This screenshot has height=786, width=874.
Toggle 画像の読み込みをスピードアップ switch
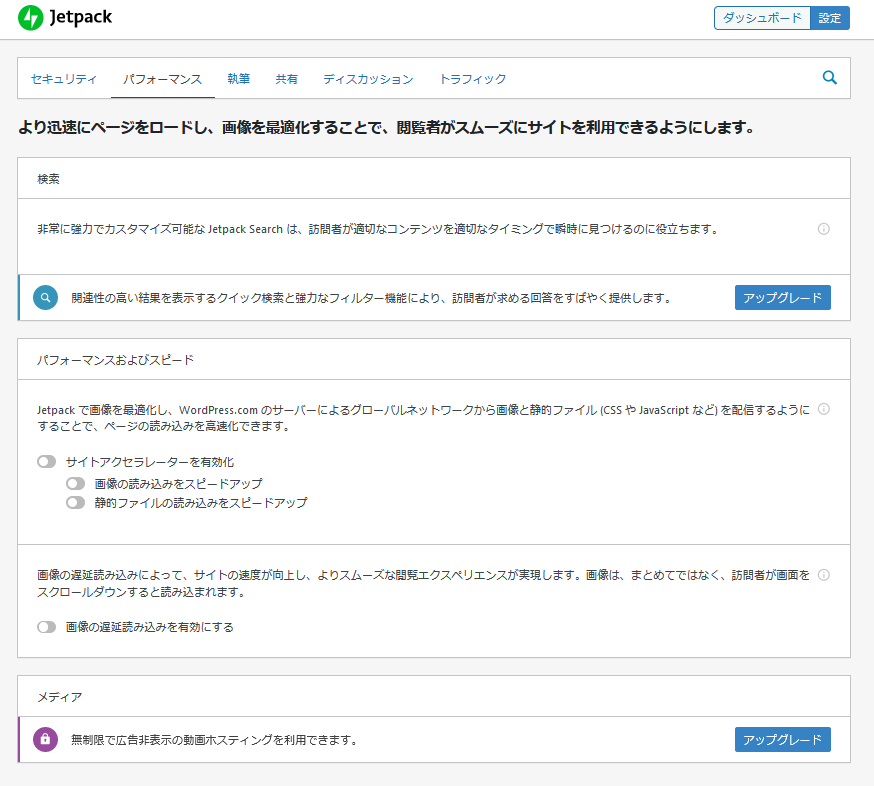click(x=75, y=483)
